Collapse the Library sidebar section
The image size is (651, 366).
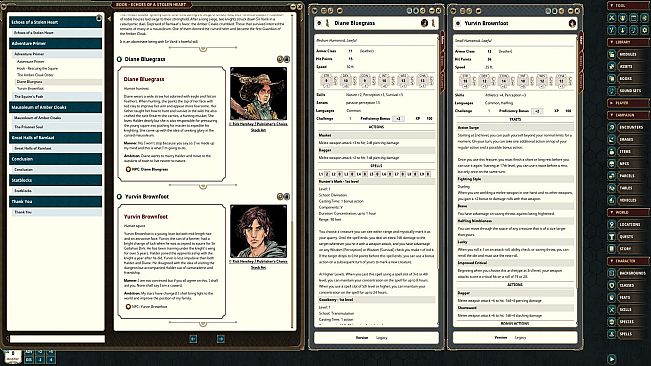[x=627, y=42]
